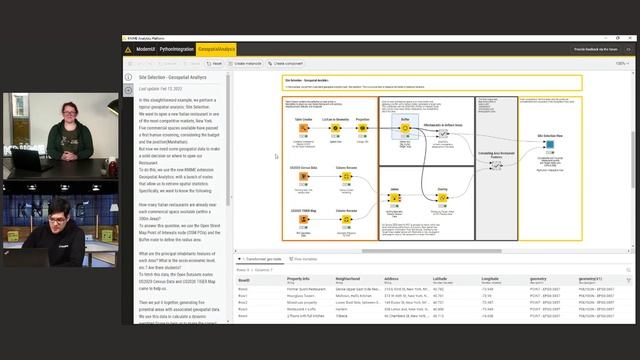Select the US2020 TIGER Map node
The image size is (640, 360).
coord(303,220)
